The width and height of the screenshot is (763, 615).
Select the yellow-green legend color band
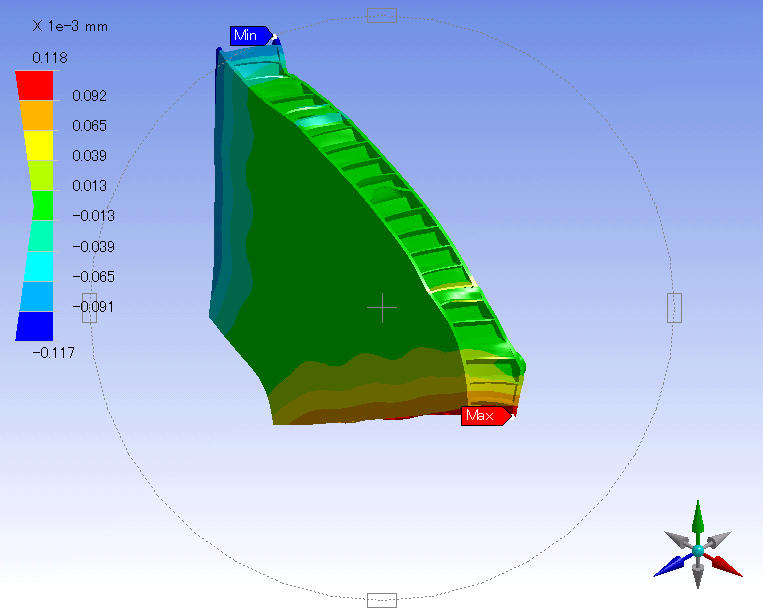[x=40, y=175]
